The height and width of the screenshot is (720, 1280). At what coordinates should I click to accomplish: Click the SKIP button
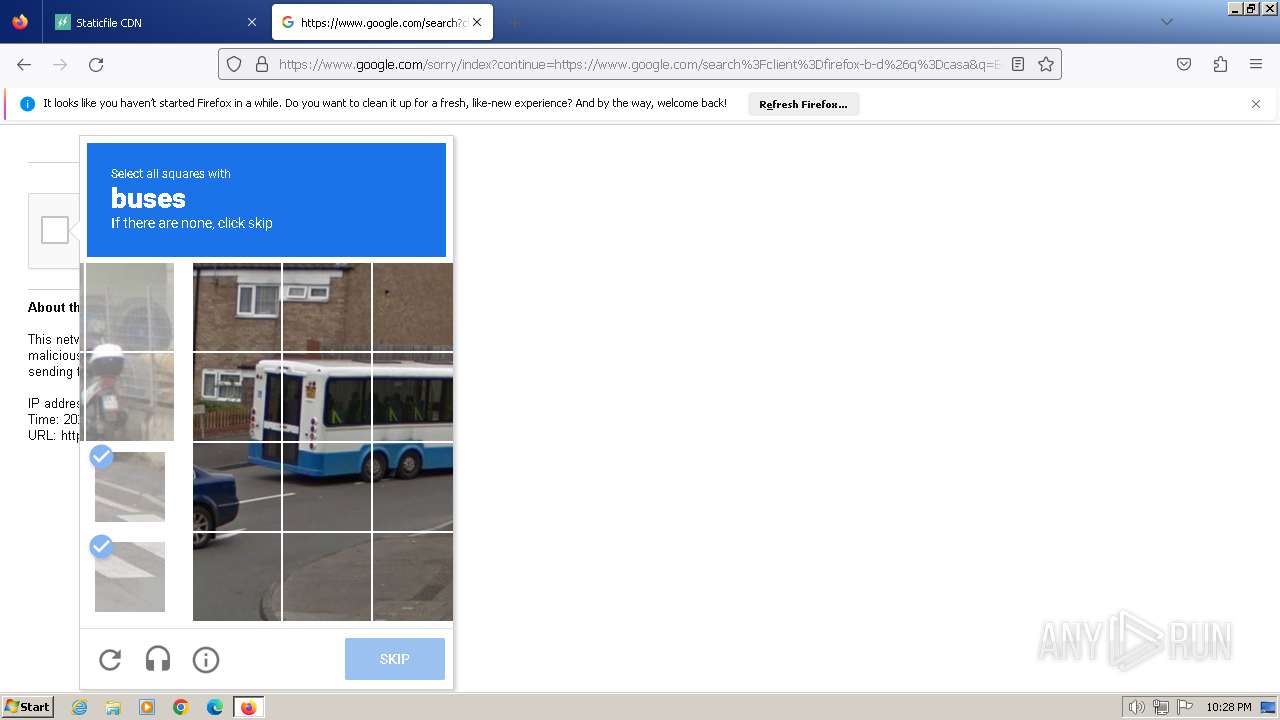(x=395, y=659)
